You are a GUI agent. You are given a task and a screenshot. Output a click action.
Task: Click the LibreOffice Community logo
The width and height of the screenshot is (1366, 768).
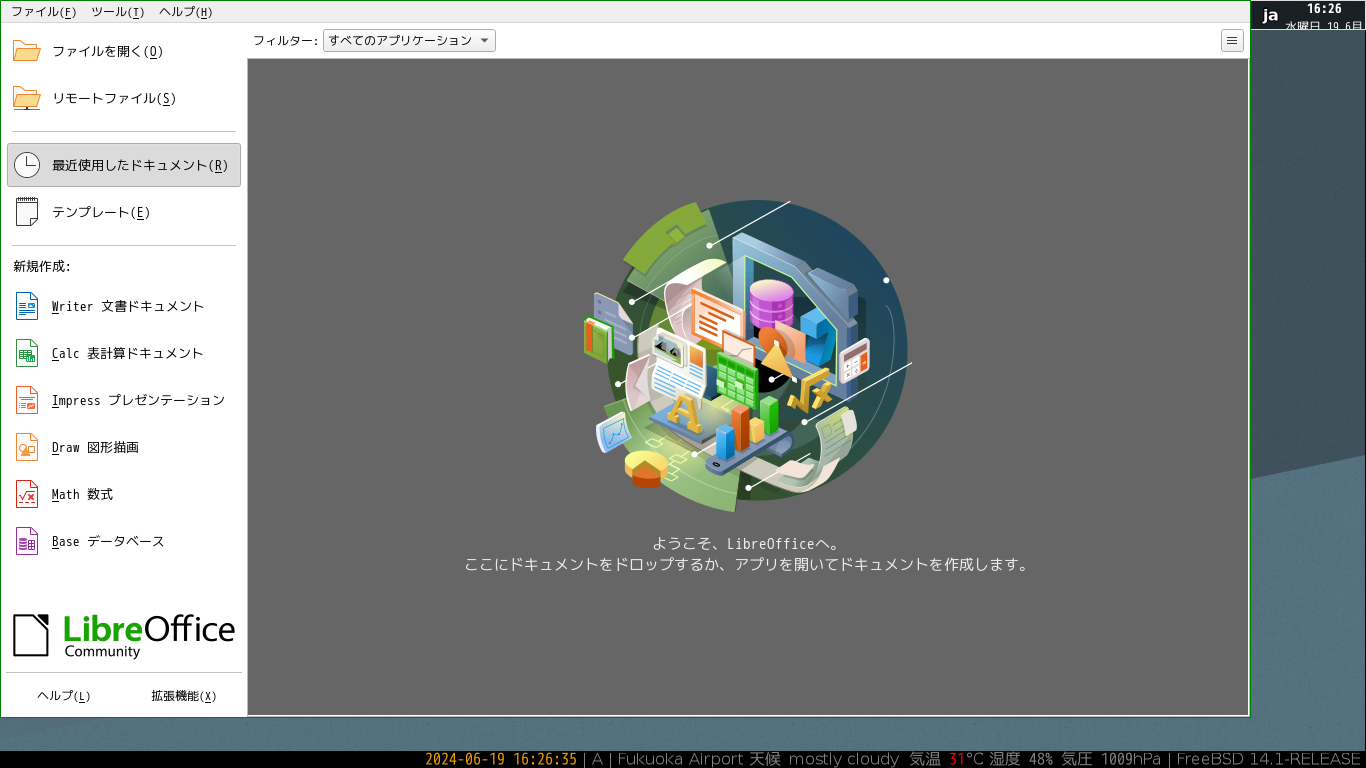[x=124, y=635]
